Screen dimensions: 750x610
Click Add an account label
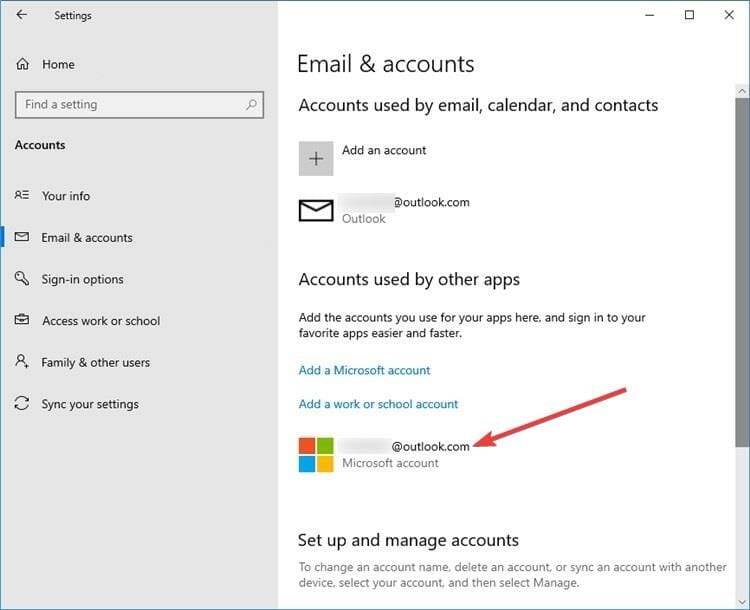384,150
